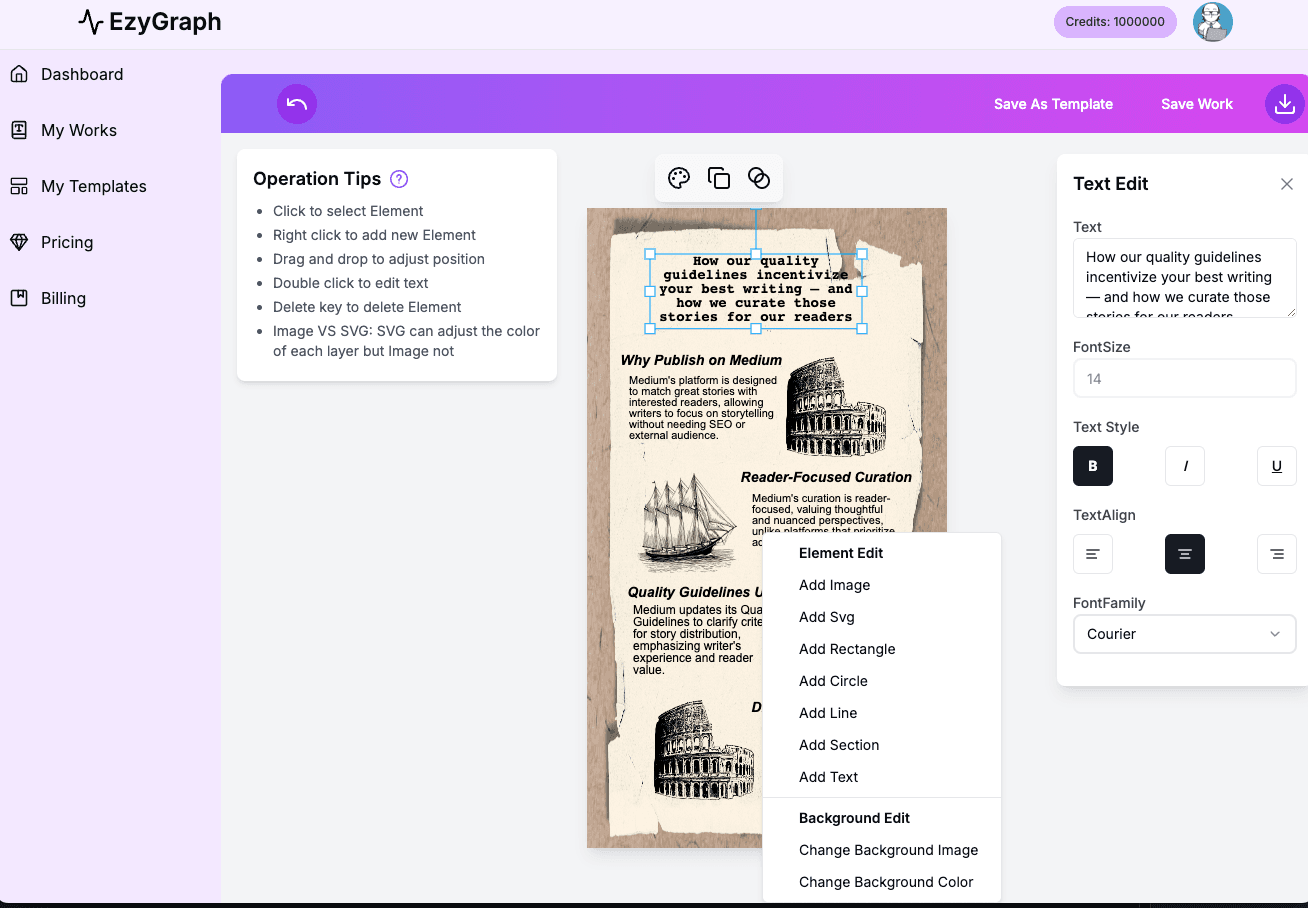This screenshot has height=908, width=1308.
Task: Select Add Text from context menu
Action: pyautogui.click(x=828, y=777)
